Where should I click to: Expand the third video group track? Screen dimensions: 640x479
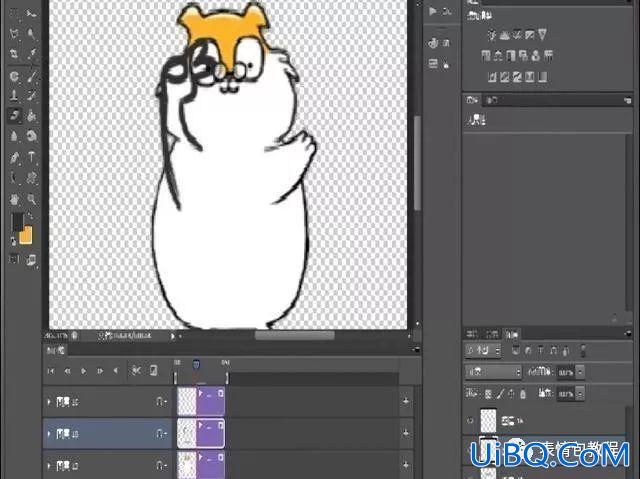coord(49,465)
